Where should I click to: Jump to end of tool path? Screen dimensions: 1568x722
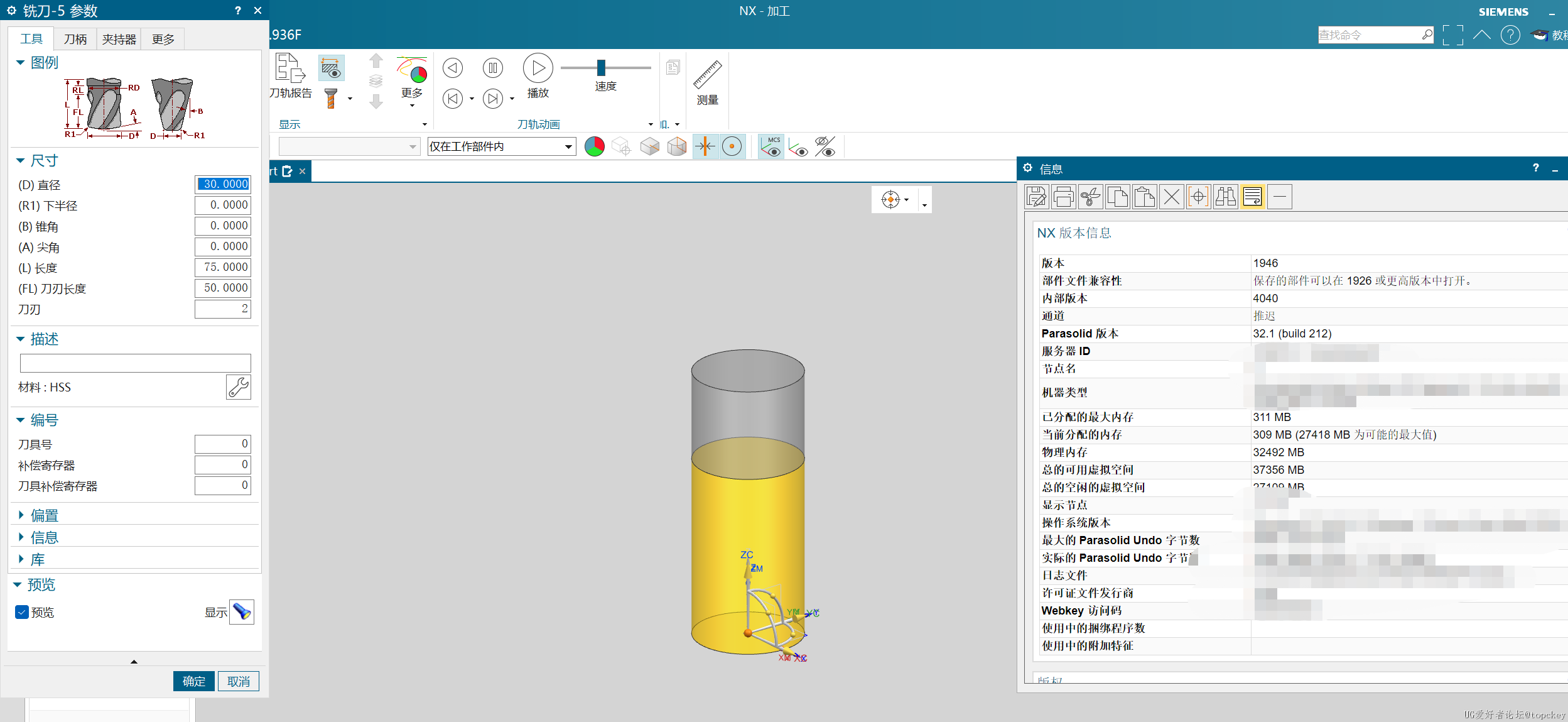click(493, 99)
